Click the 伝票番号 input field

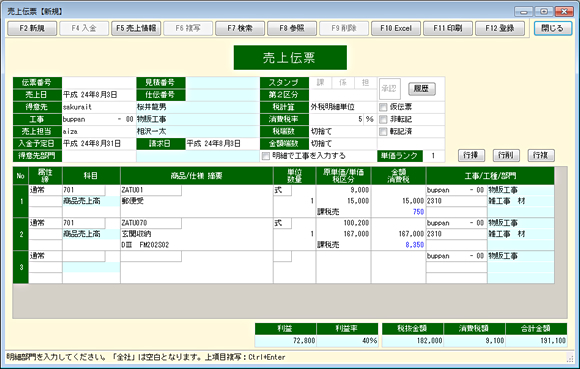[x=99, y=82]
